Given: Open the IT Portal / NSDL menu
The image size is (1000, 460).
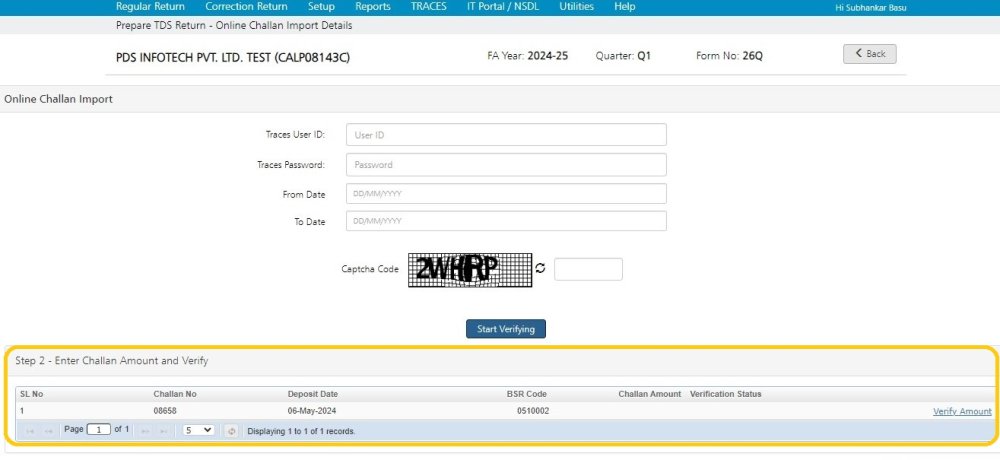Looking at the screenshot, I should click(x=503, y=6).
